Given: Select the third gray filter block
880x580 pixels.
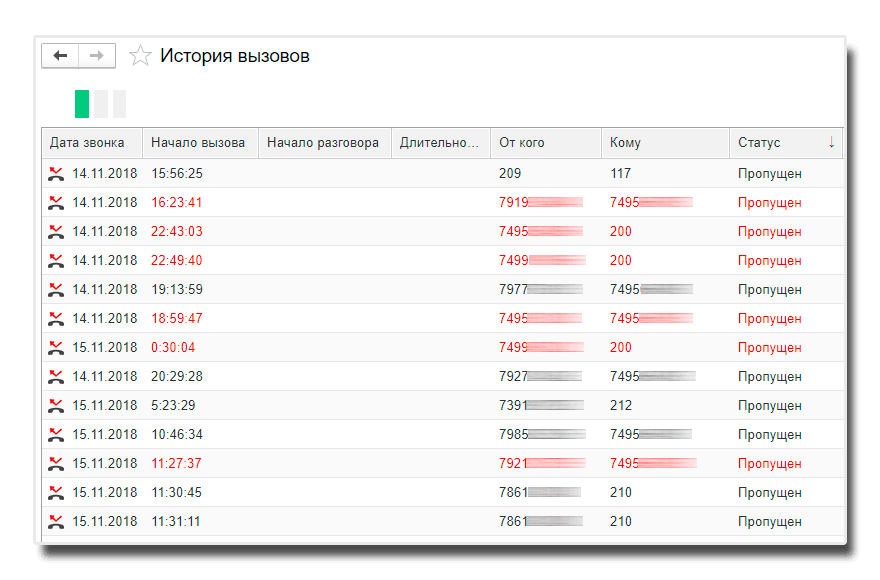Looking at the screenshot, I should coord(120,104).
